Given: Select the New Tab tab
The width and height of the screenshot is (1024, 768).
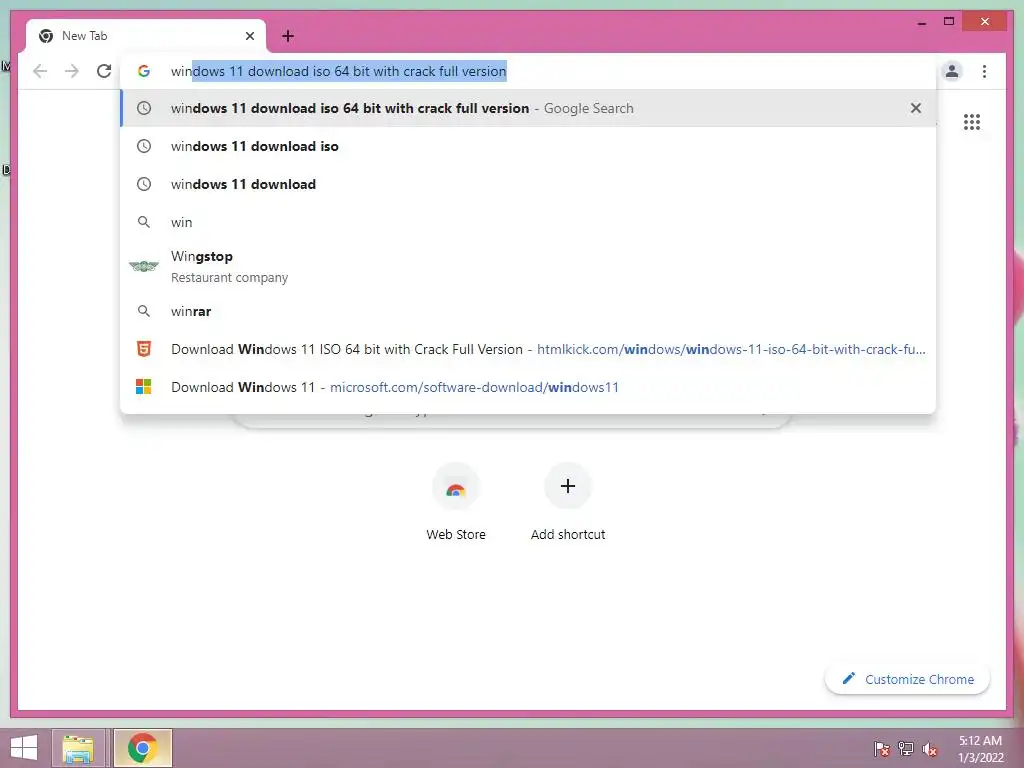Looking at the screenshot, I should point(146,36).
